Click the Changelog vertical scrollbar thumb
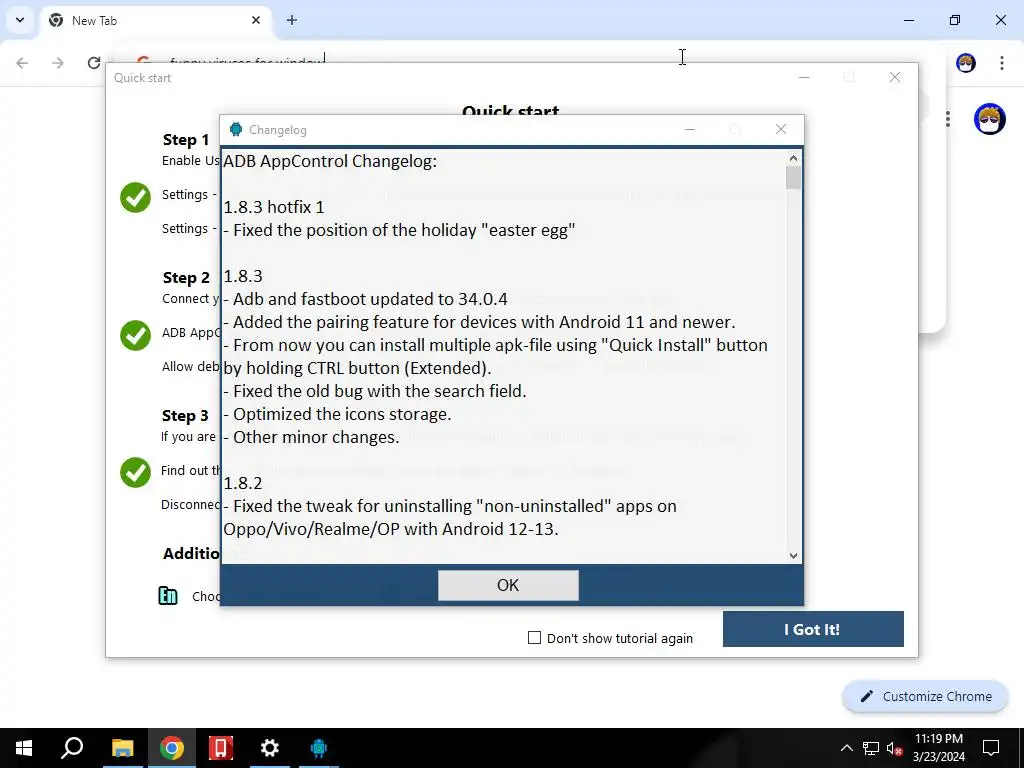Viewport: 1024px width, 768px height. [793, 178]
